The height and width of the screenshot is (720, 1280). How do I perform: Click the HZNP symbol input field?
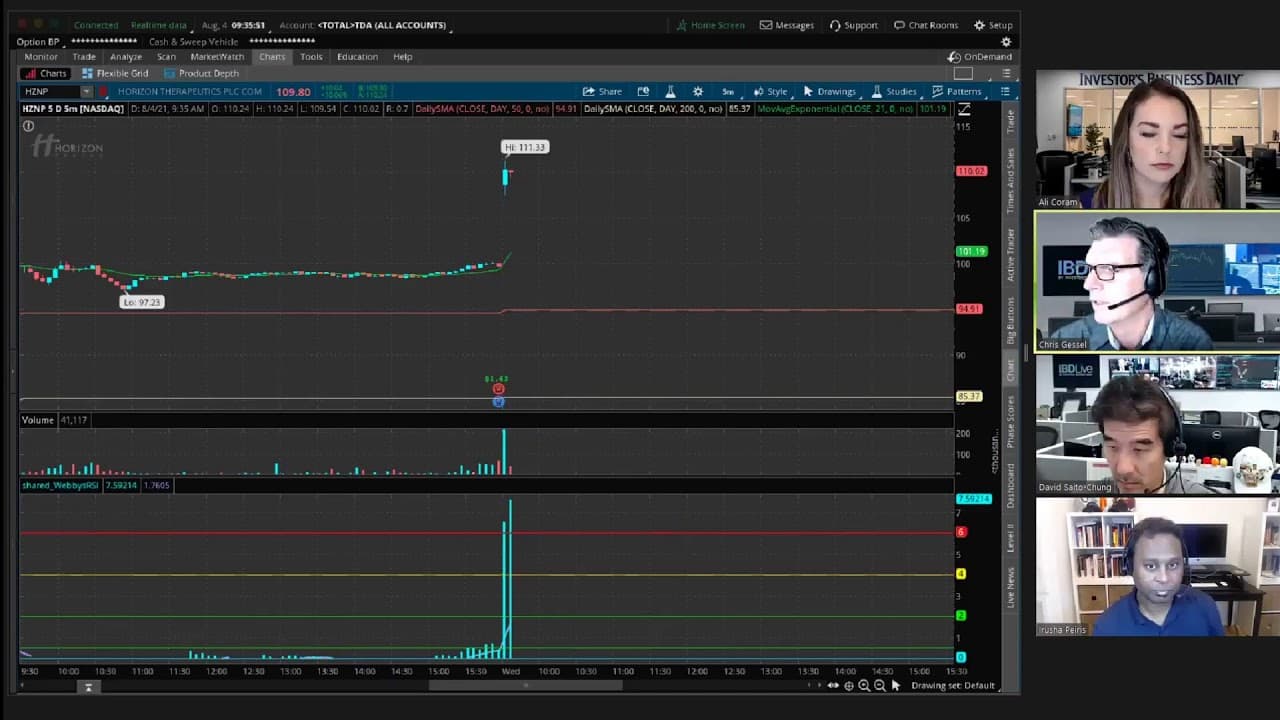(x=50, y=91)
